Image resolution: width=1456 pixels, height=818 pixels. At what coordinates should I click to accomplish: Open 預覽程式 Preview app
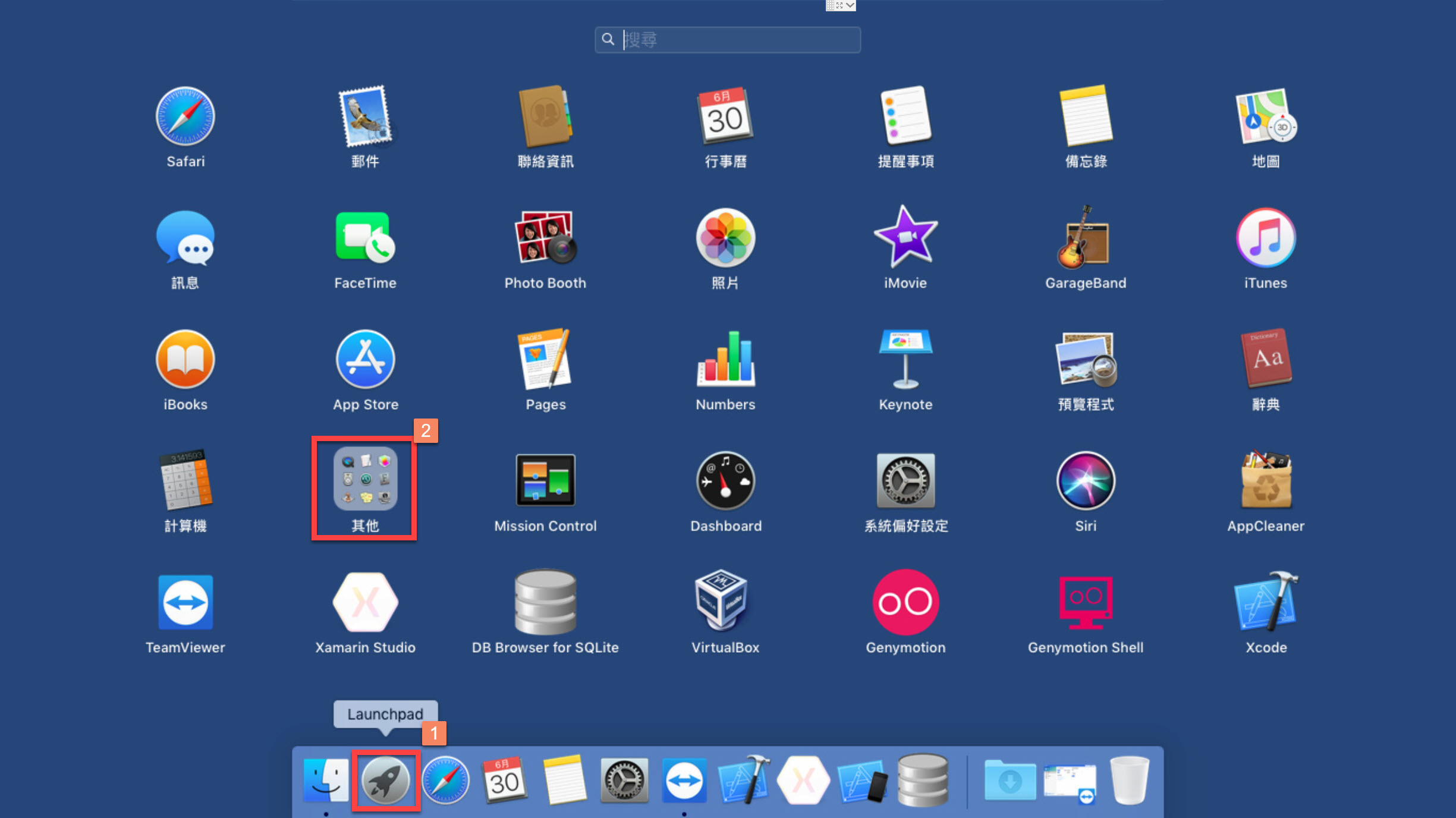(1086, 360)
